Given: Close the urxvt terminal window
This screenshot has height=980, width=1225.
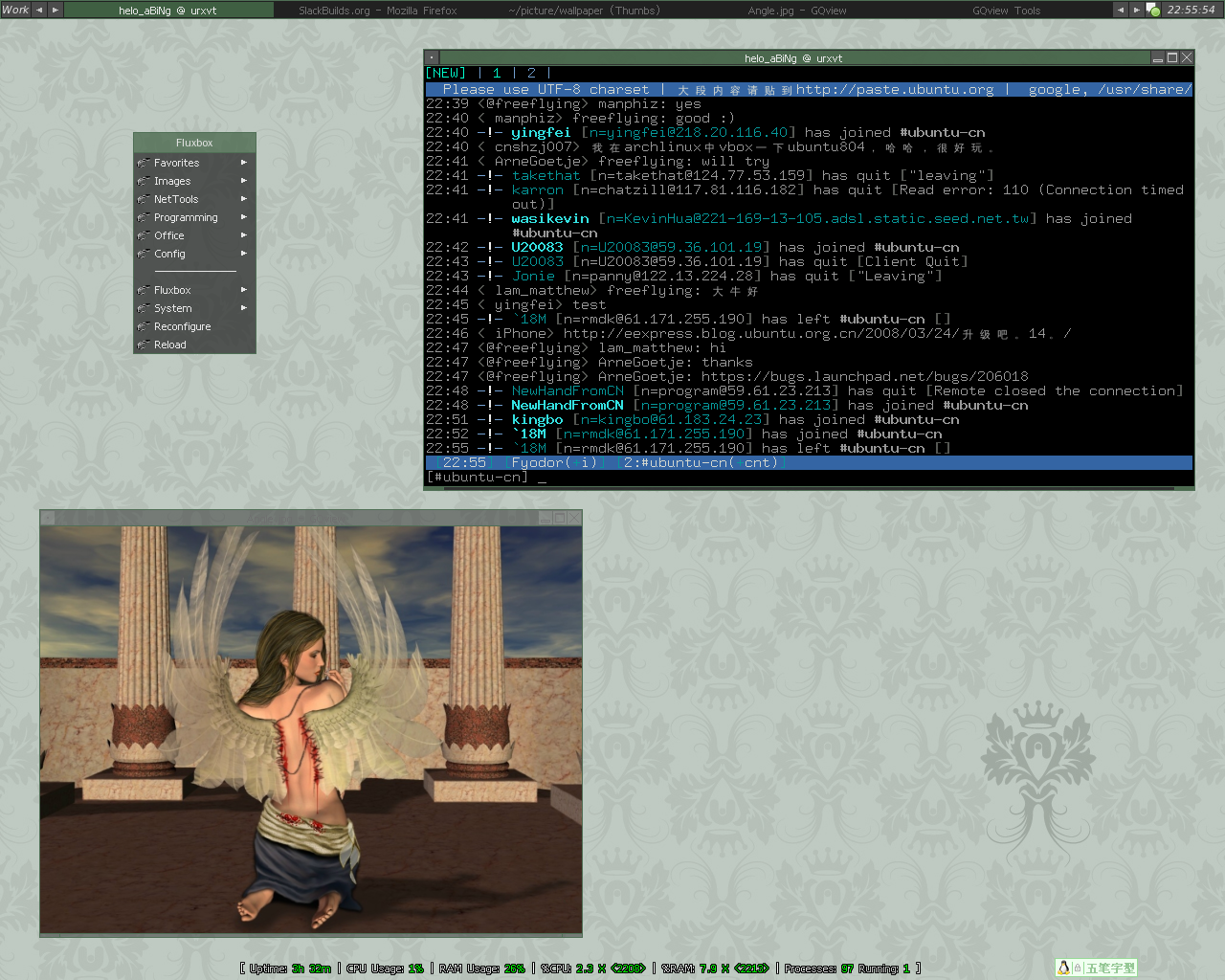Looking at the screenshot, I should click(x=1187, y=58).
